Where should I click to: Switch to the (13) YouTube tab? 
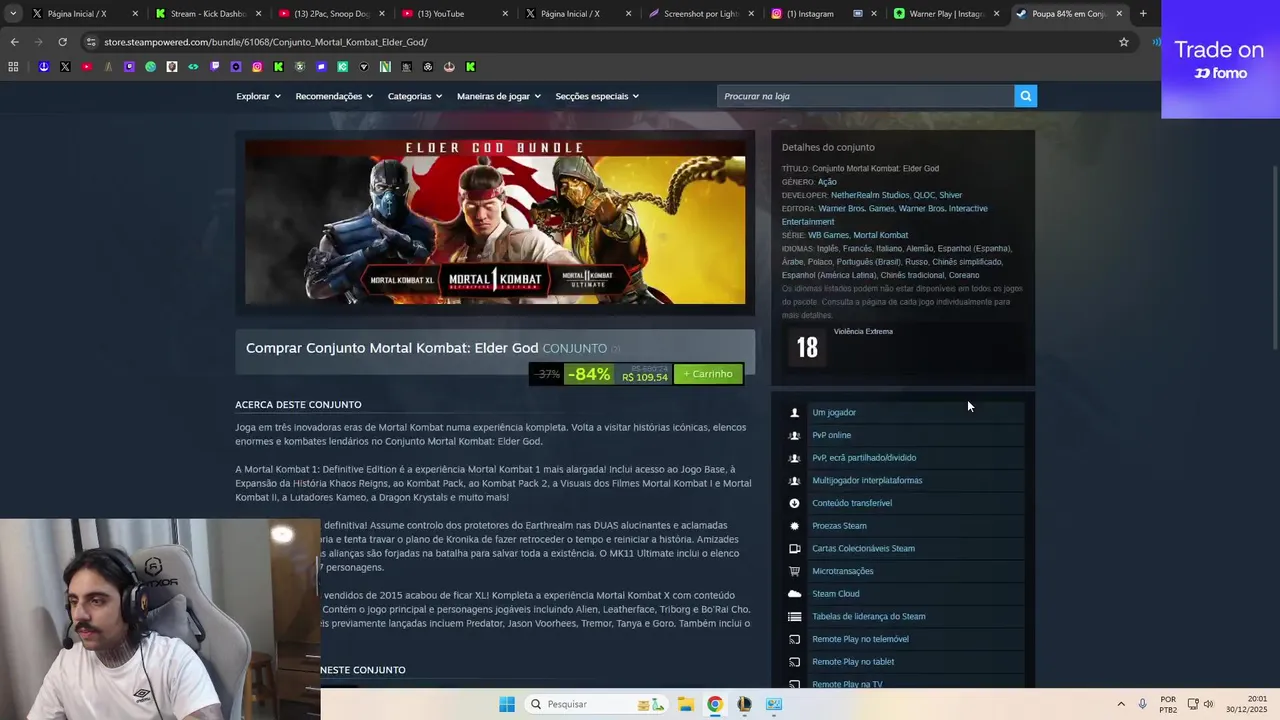[x=453, y=14]
